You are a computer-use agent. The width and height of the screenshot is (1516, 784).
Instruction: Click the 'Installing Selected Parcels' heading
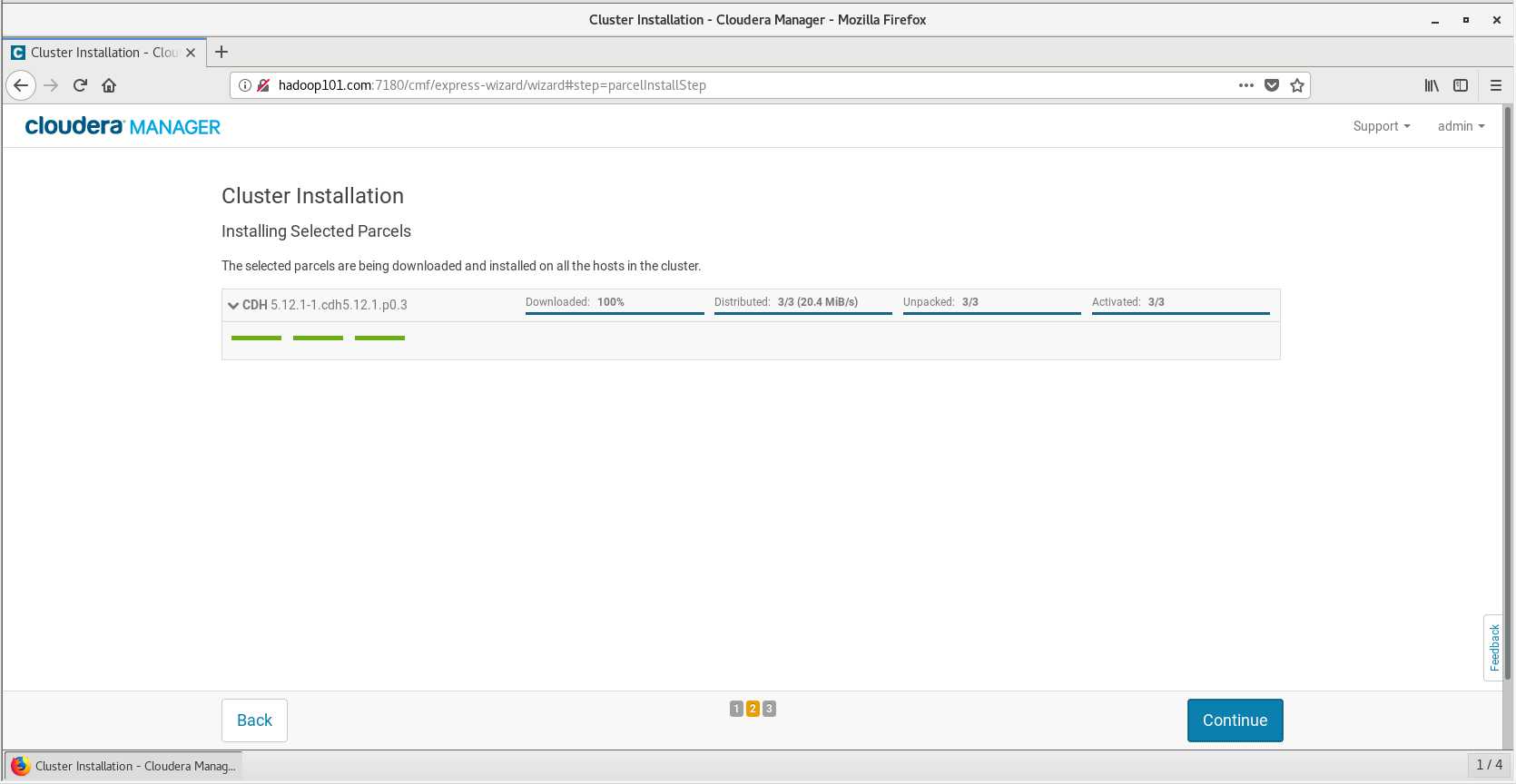316,231
